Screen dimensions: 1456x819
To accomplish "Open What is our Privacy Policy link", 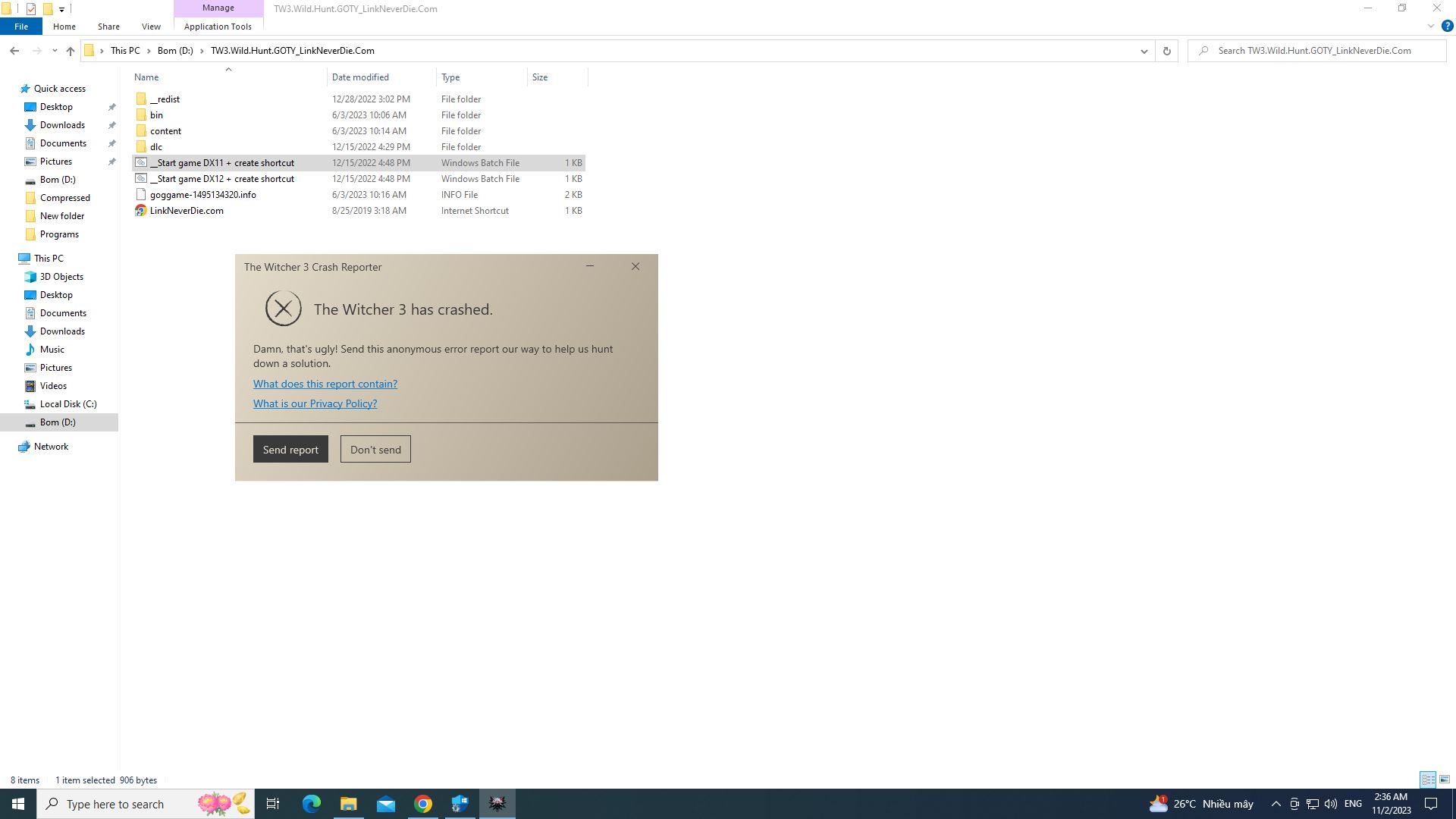I will click(x=315, y=403).
